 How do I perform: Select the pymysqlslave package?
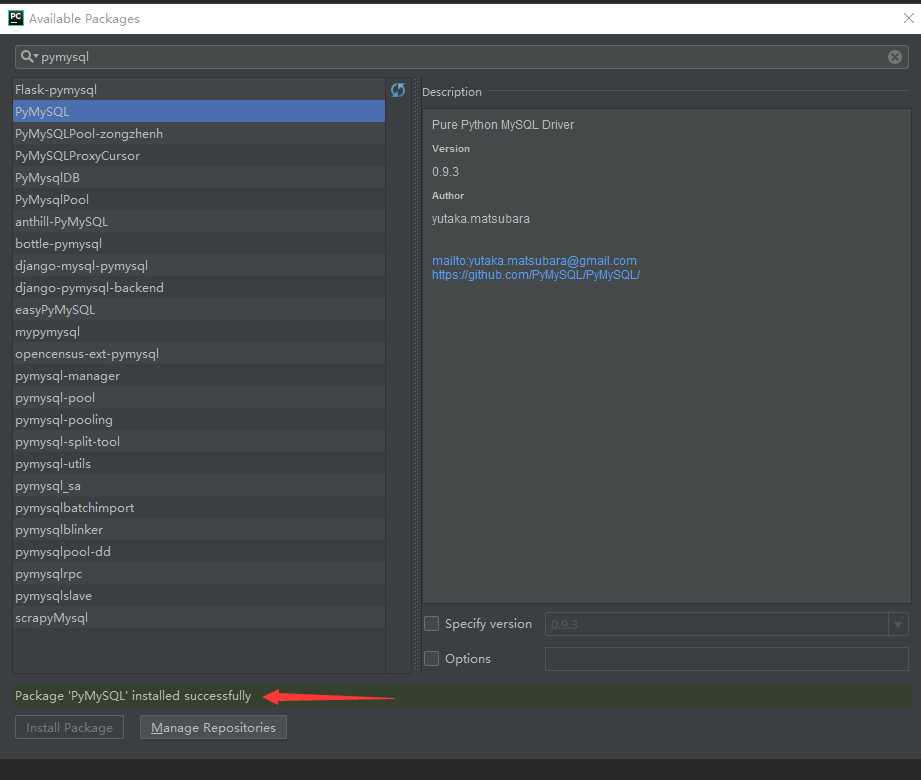click(x=199, y=596)
